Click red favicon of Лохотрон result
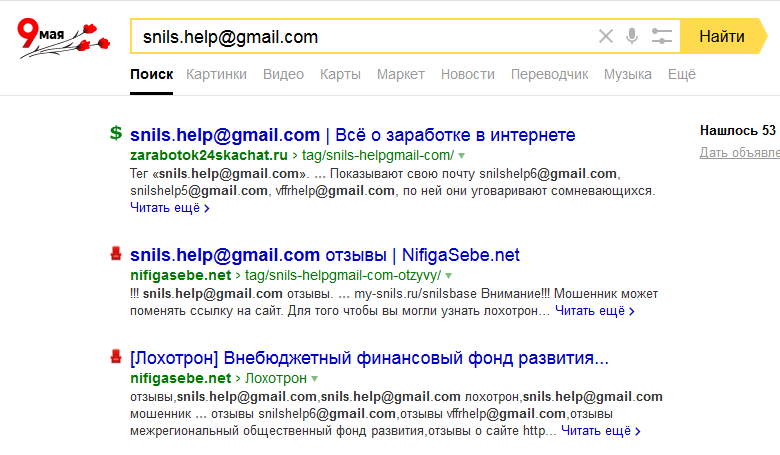 point(116,357)
